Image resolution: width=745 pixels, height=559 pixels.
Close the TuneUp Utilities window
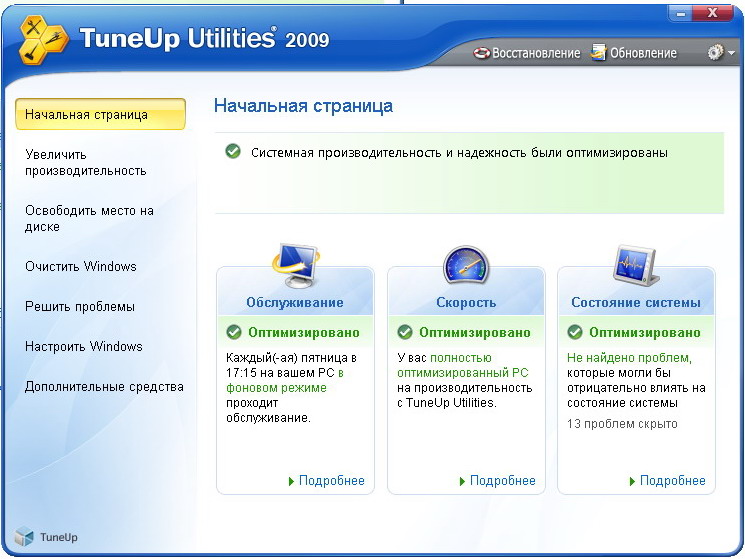(x=713, y=13)
